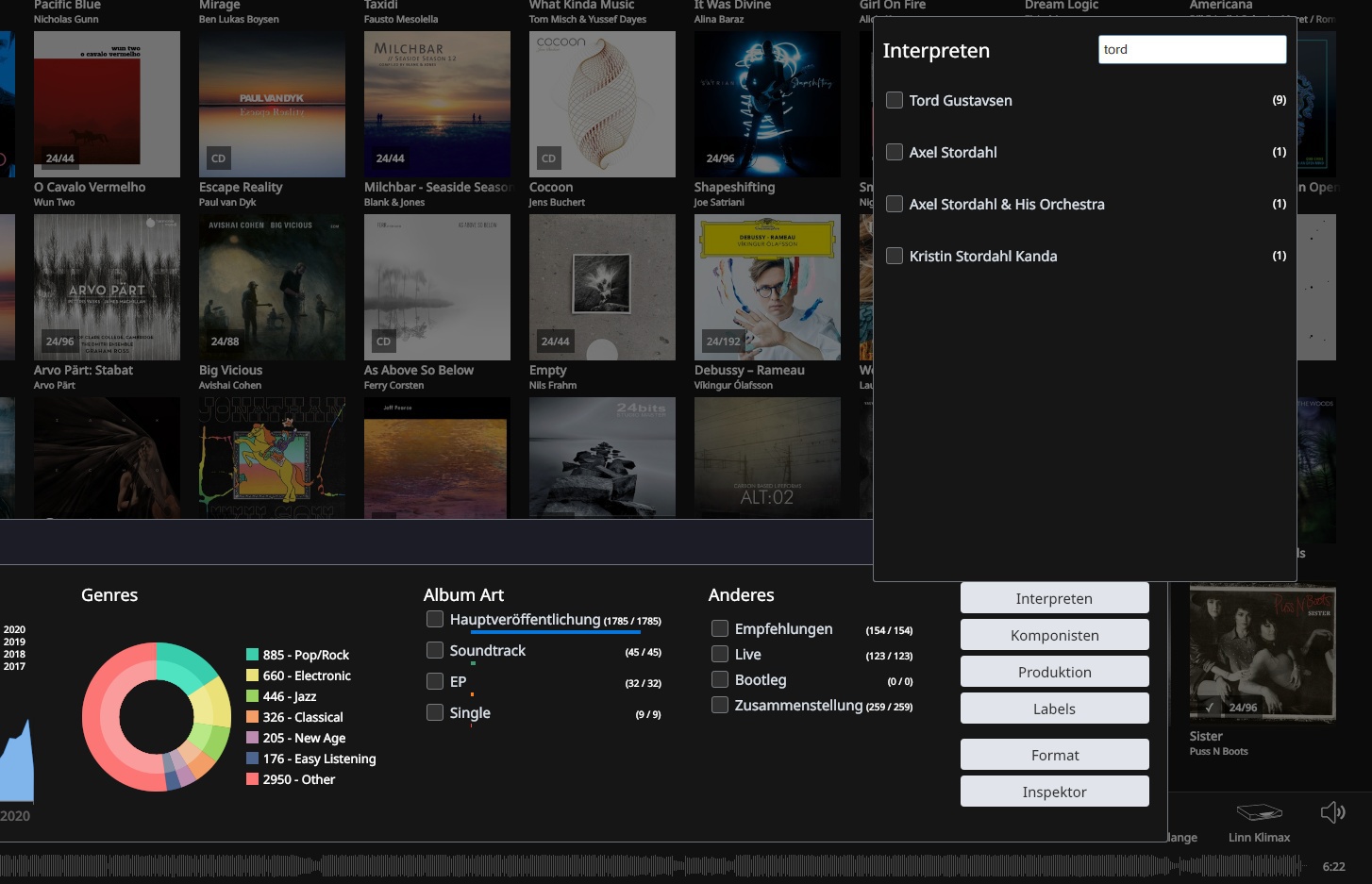Screen dimensions: 1372x884
Task: Click the speaker volume icon
Action: 1331,812
